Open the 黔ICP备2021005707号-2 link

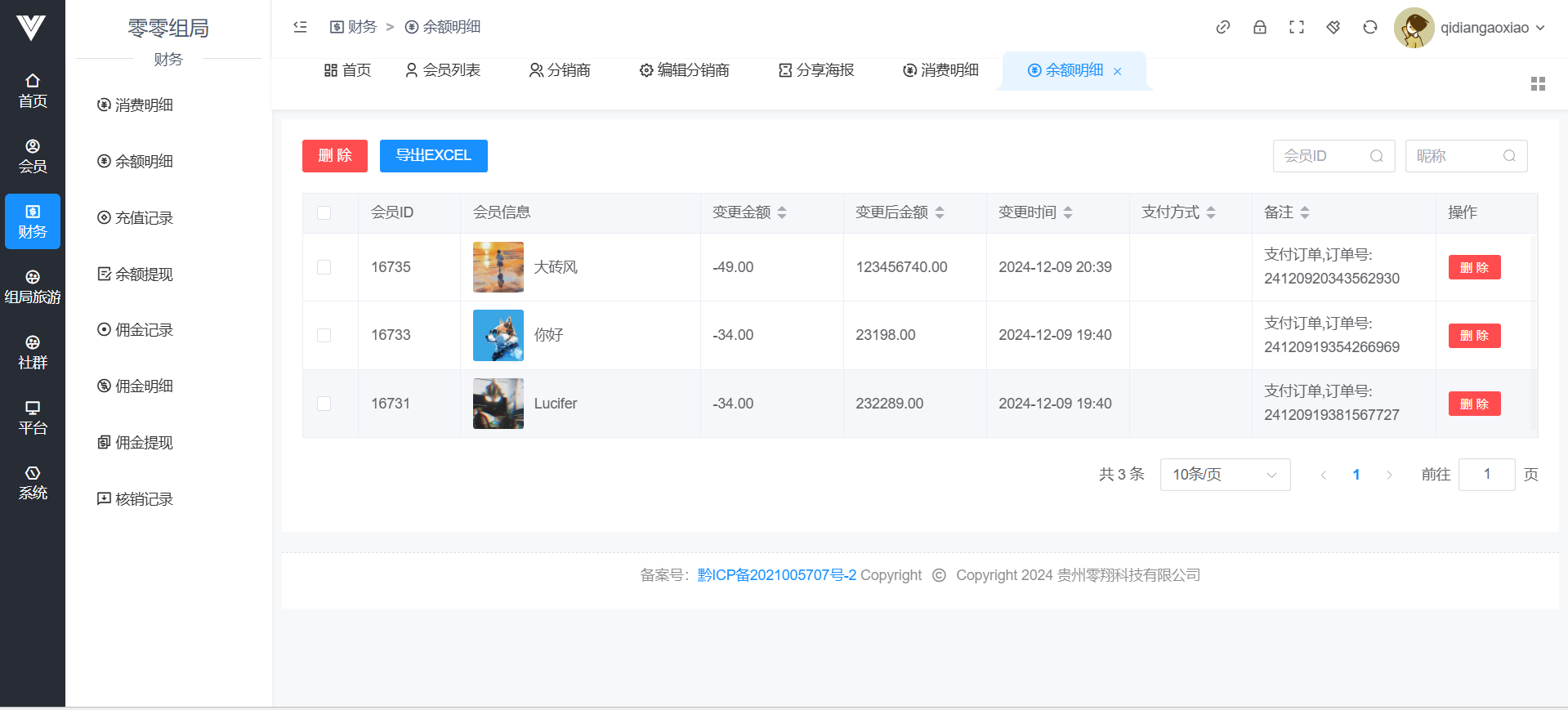tap(776, 575)
